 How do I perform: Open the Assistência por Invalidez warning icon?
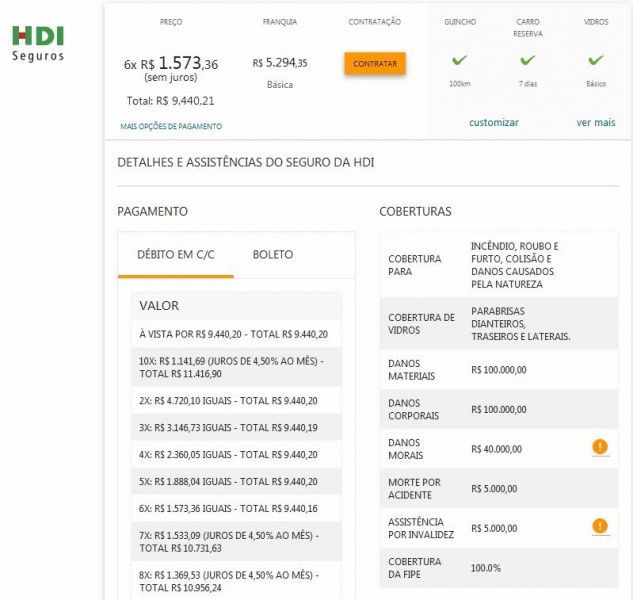(x=600, y=526)
